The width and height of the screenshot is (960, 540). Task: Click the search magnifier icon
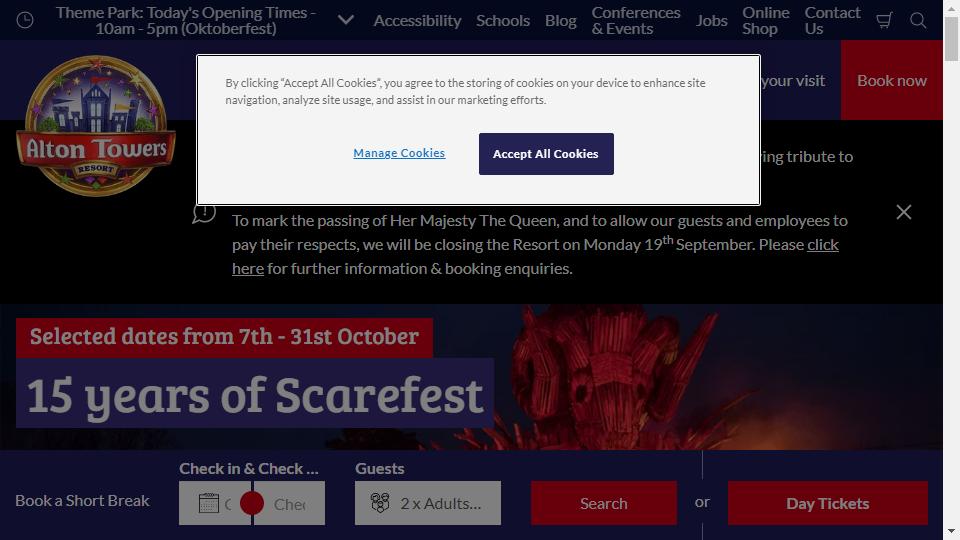tap(918, 20)
